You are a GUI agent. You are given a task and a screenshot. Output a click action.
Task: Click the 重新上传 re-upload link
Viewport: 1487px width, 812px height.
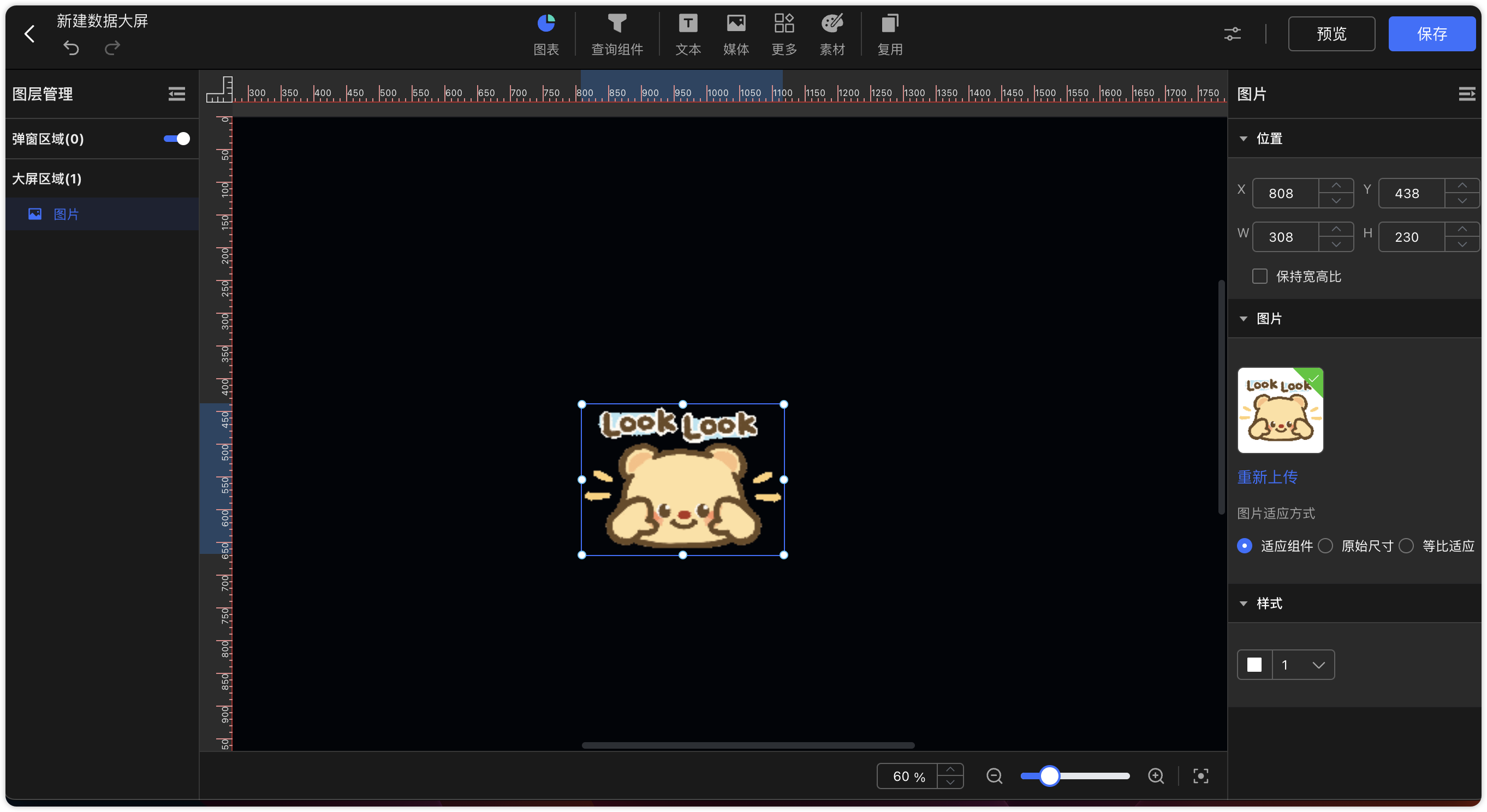(1267, 477)
